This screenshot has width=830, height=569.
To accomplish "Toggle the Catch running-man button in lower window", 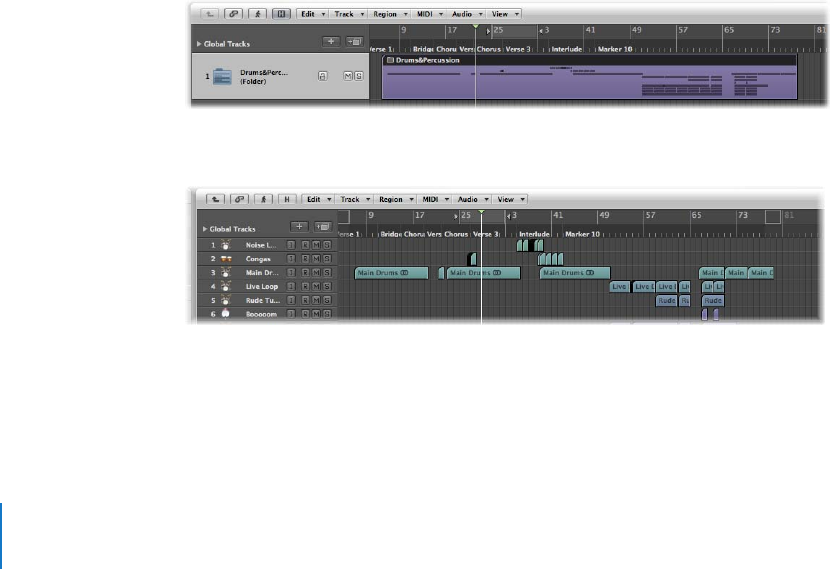I will coord(263,199).
